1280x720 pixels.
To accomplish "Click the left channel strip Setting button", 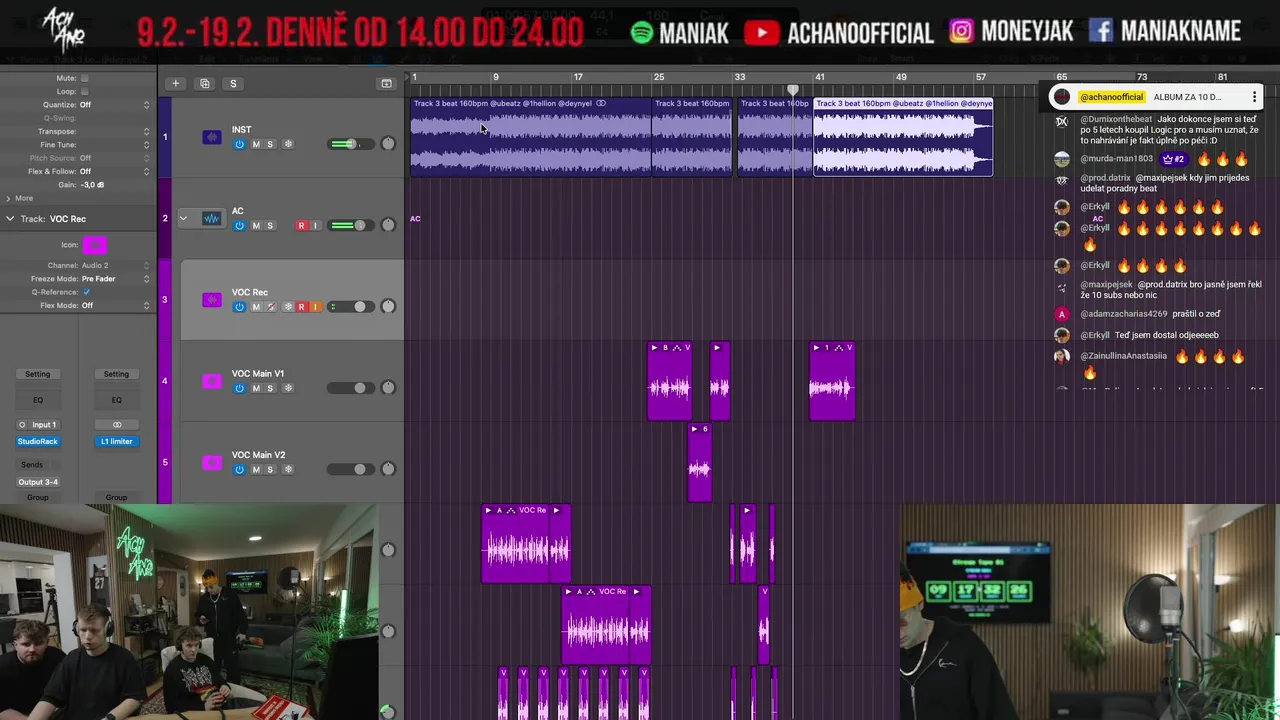I will (37, 374).
